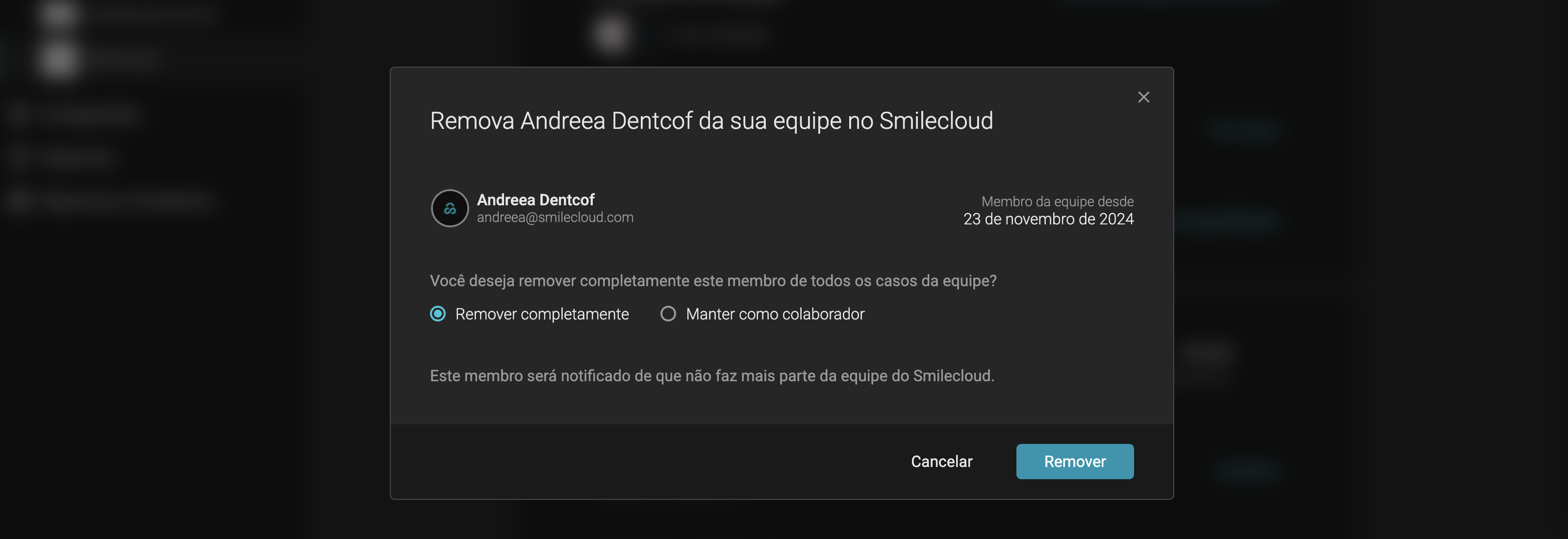
Task: Click the blurred round avatar behind dialog top
Action: pos(611,33)
